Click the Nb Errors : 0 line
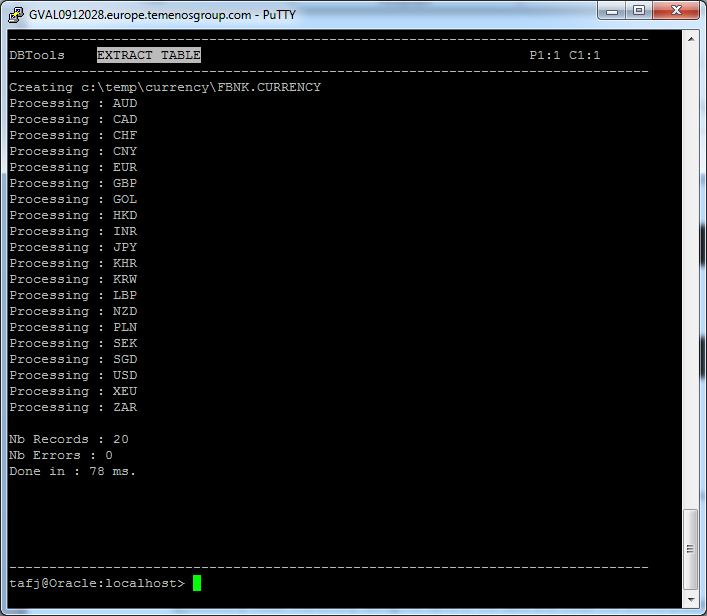 click(61, 456)
